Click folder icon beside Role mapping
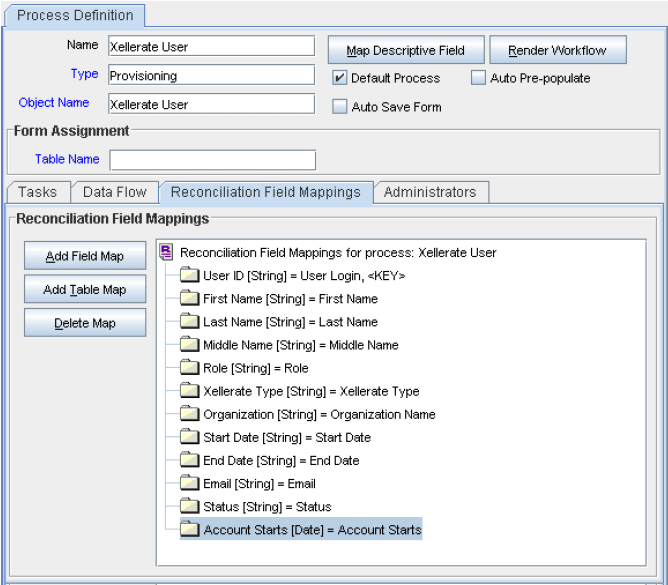The width and height of the screenshot is (668, 585). pos(189,367)
